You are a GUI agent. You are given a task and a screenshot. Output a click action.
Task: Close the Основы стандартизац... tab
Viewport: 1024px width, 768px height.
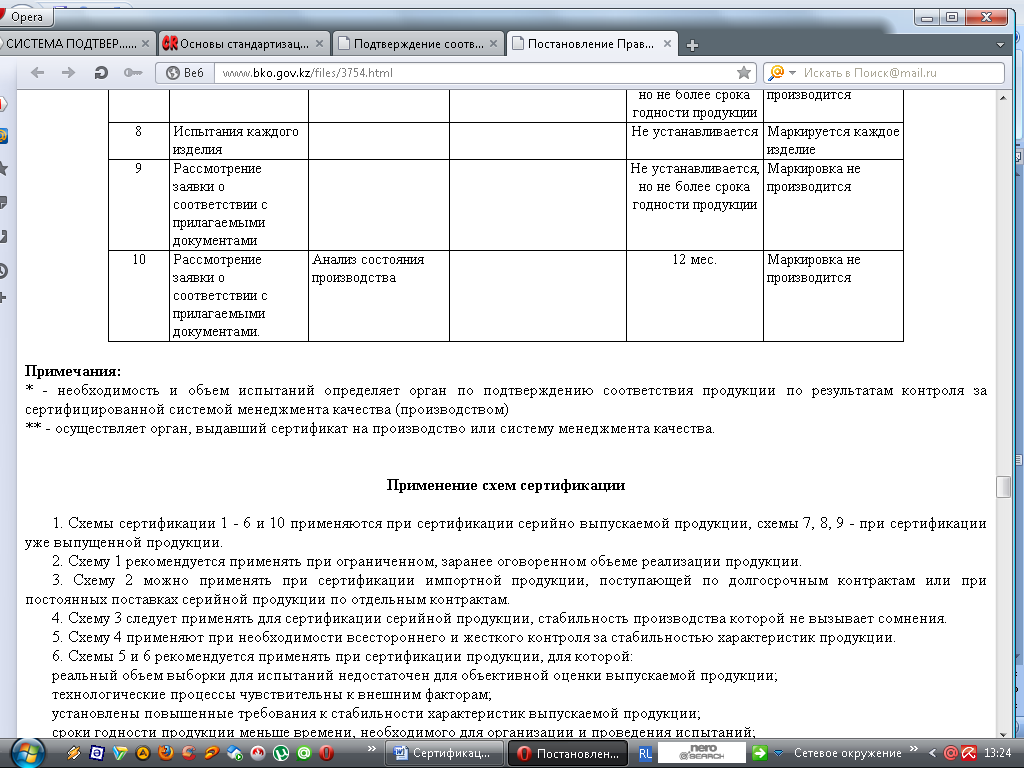pyautogui.click(x=319, y=44)
